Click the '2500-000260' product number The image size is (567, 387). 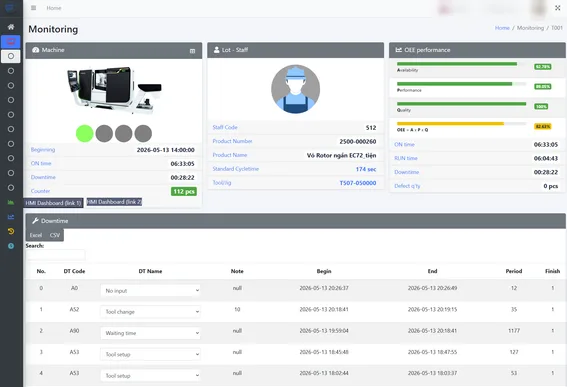[x=358, y=141]
